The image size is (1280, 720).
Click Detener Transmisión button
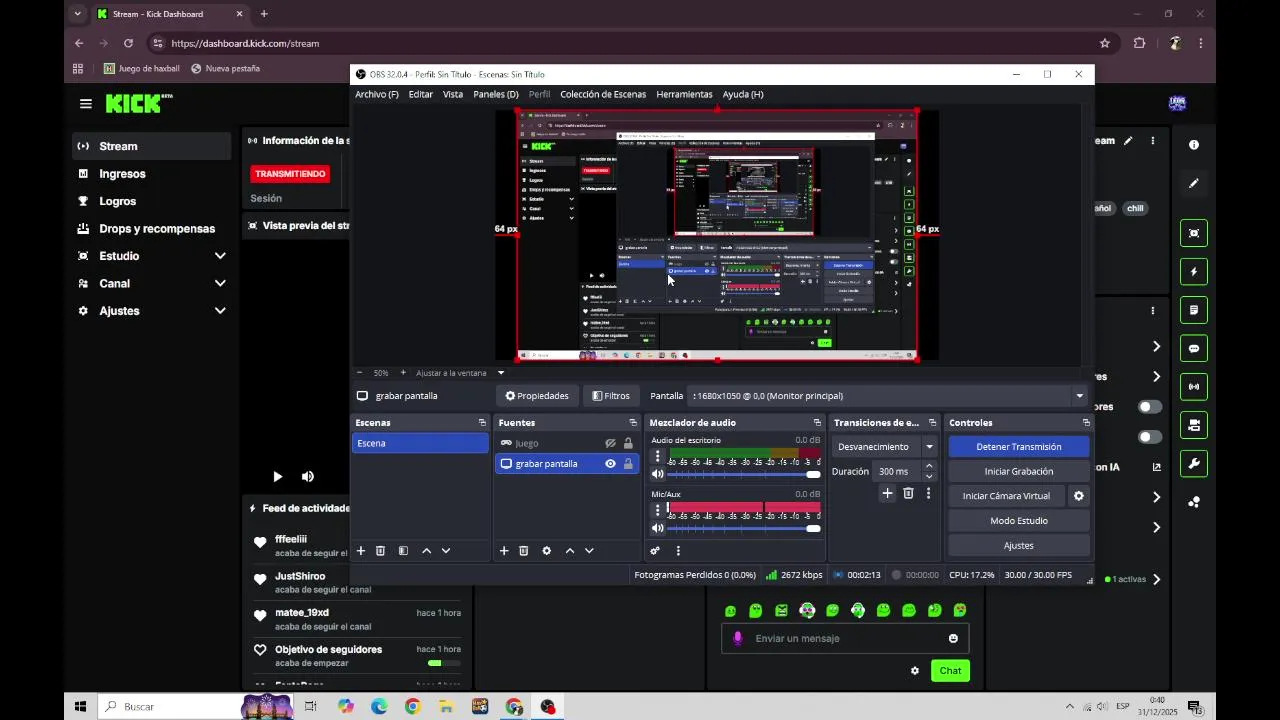1019,447
